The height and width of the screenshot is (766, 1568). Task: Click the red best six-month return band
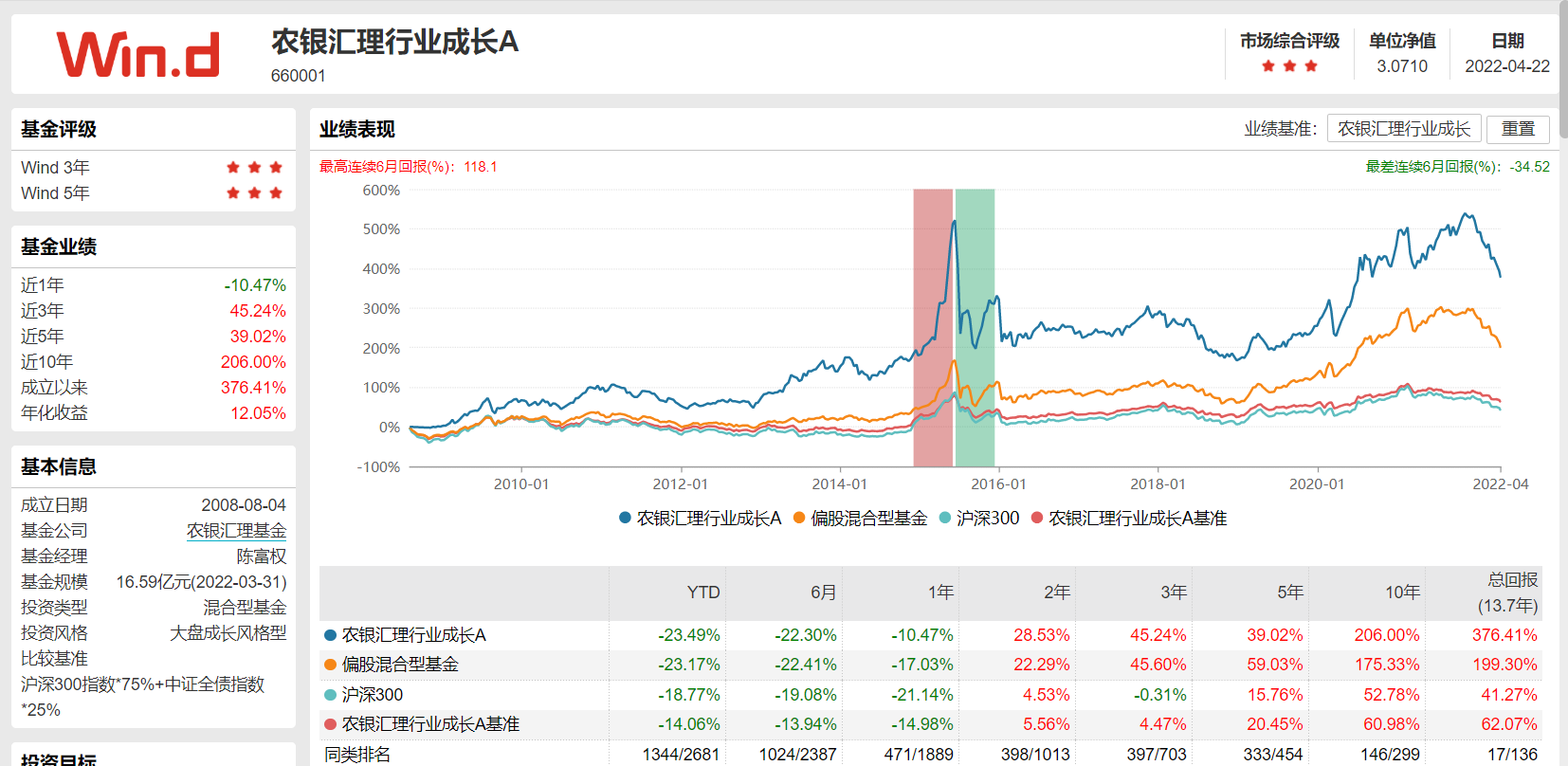(933, 327)
